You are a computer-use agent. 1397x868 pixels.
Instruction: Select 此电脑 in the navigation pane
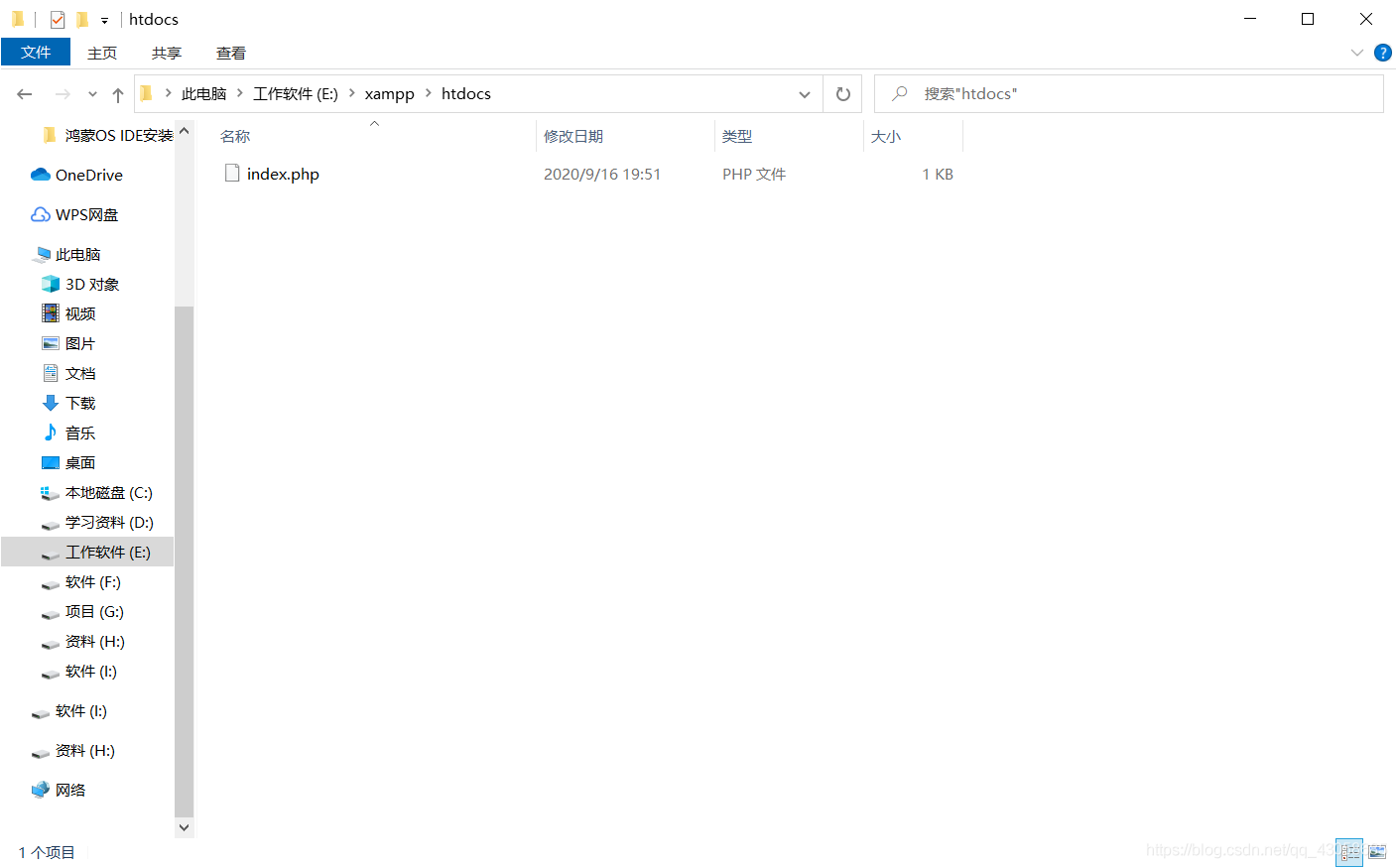(x=78, y=254)
